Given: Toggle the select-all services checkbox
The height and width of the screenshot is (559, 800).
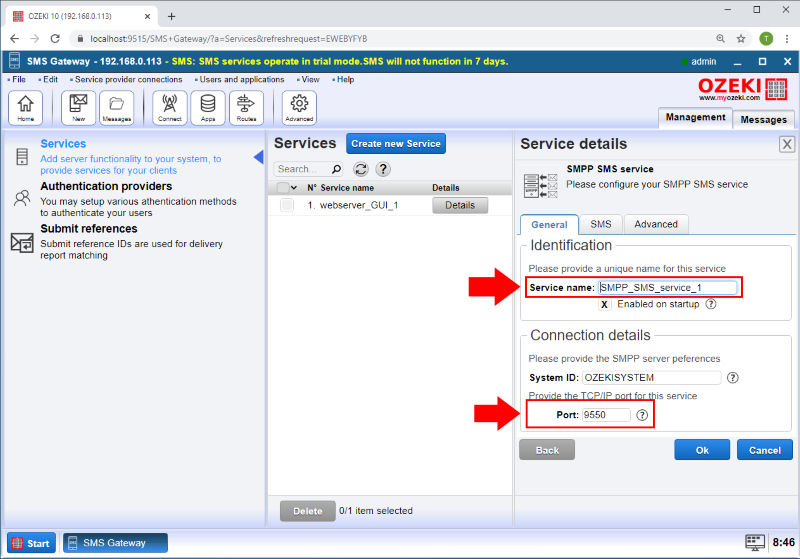Looking at the screenshot, I should coord(283,188).
